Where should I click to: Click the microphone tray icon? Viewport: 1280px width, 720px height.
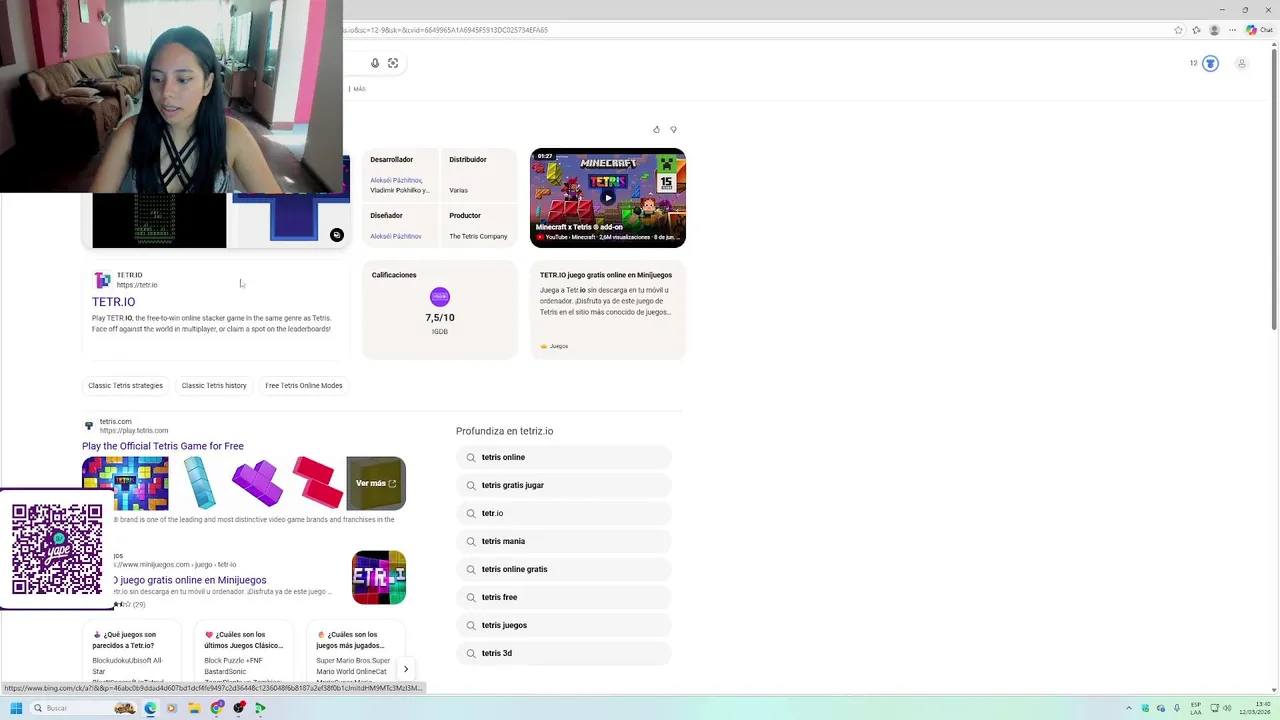point(1176,708)
